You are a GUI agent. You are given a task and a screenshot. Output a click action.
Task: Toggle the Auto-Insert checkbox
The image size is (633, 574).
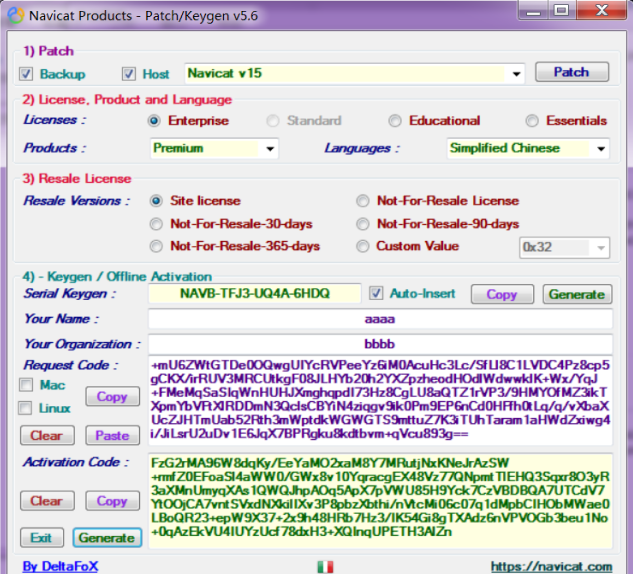[x=376, y=293]
